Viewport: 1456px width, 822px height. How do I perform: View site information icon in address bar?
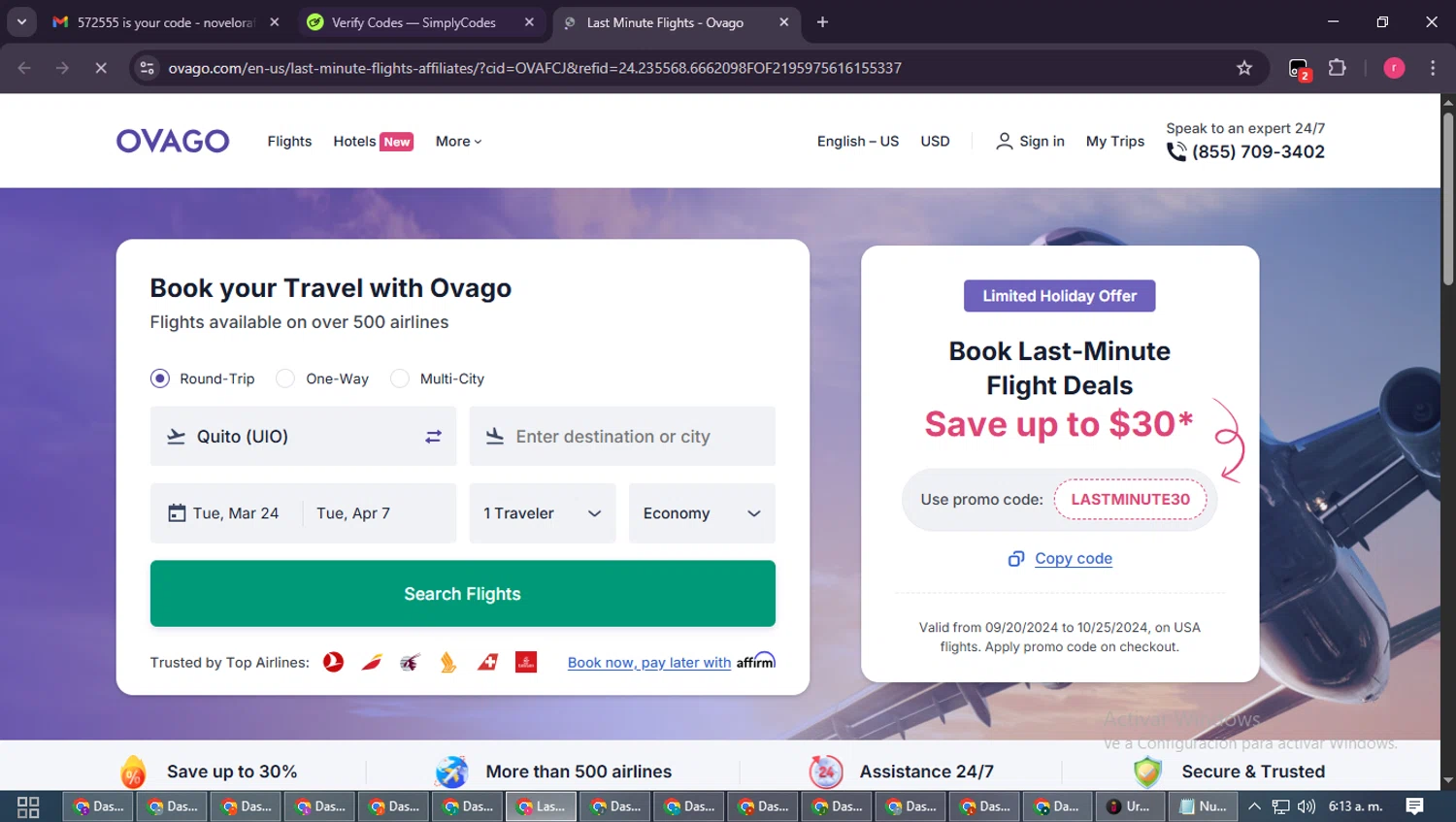[147, 68]
